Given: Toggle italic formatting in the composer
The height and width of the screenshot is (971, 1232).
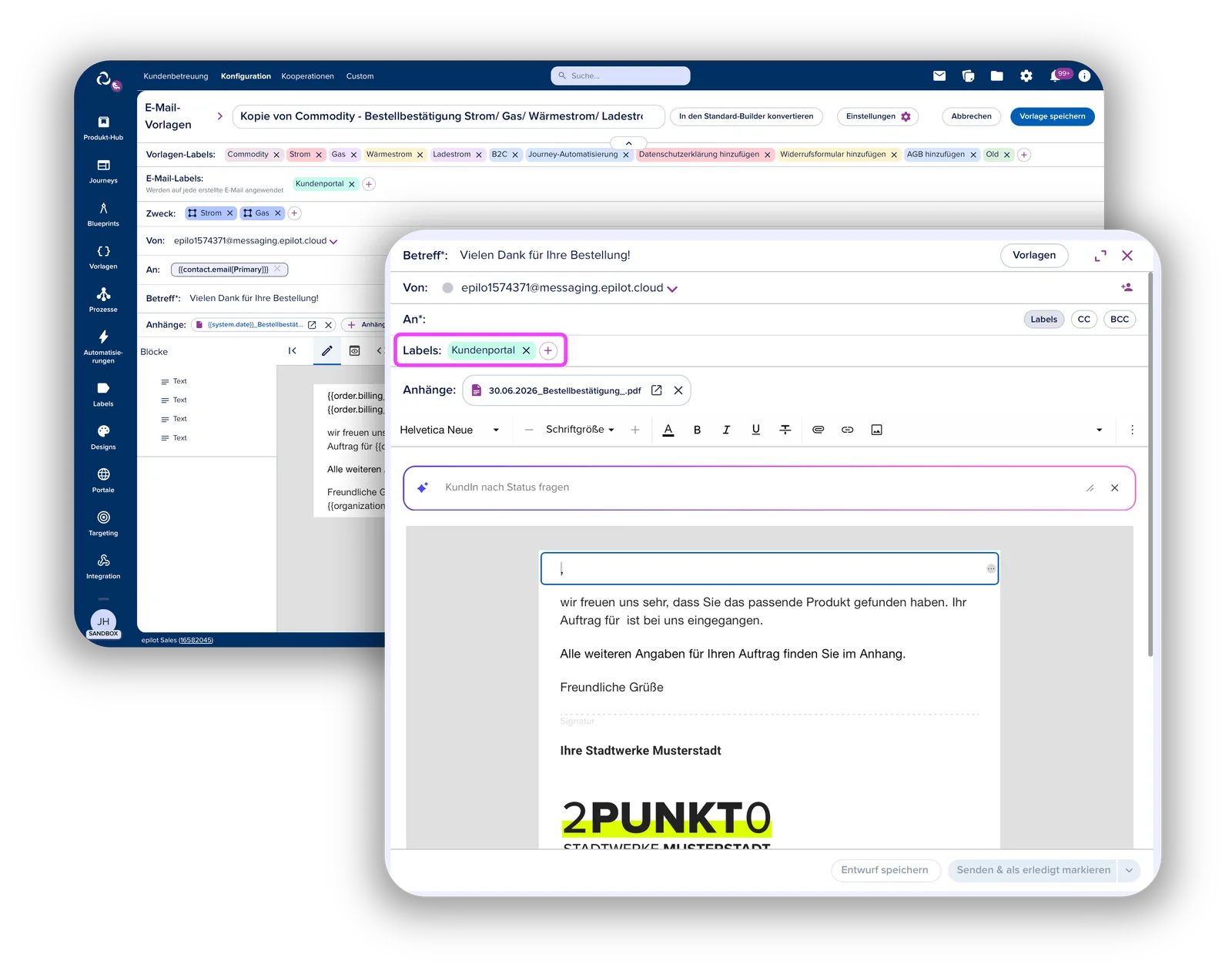Looking at the screenshot, I should pos(726,430).
